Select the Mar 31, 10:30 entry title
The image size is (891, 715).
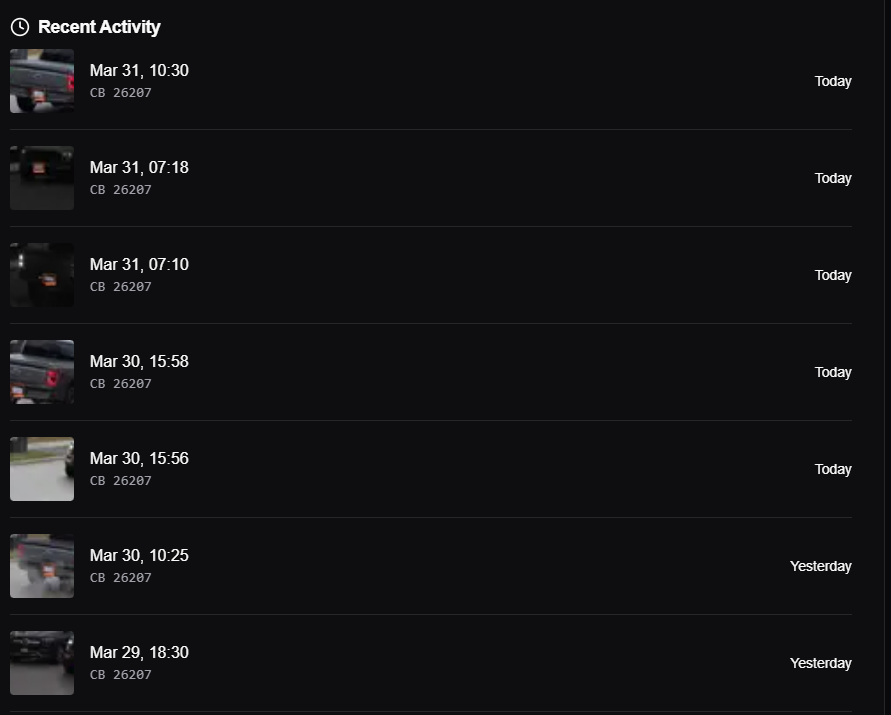tap(139, 70)
